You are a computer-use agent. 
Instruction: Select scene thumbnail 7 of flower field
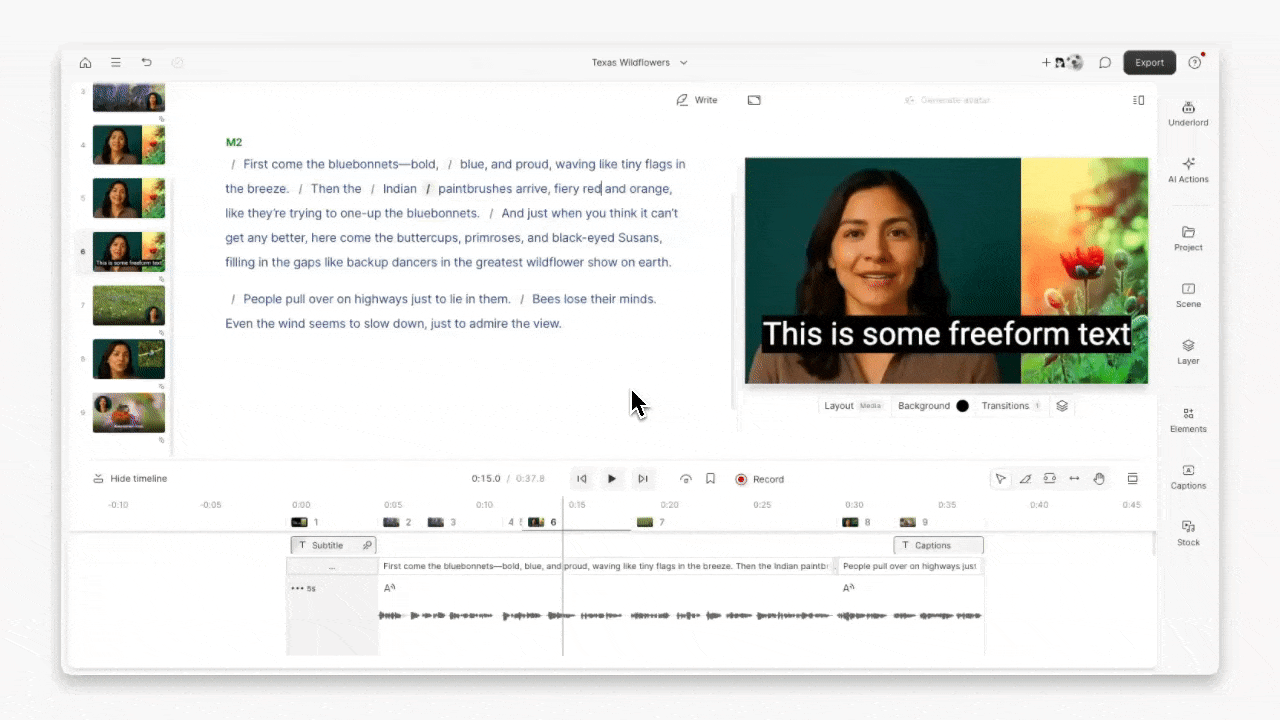coord(129,305)
